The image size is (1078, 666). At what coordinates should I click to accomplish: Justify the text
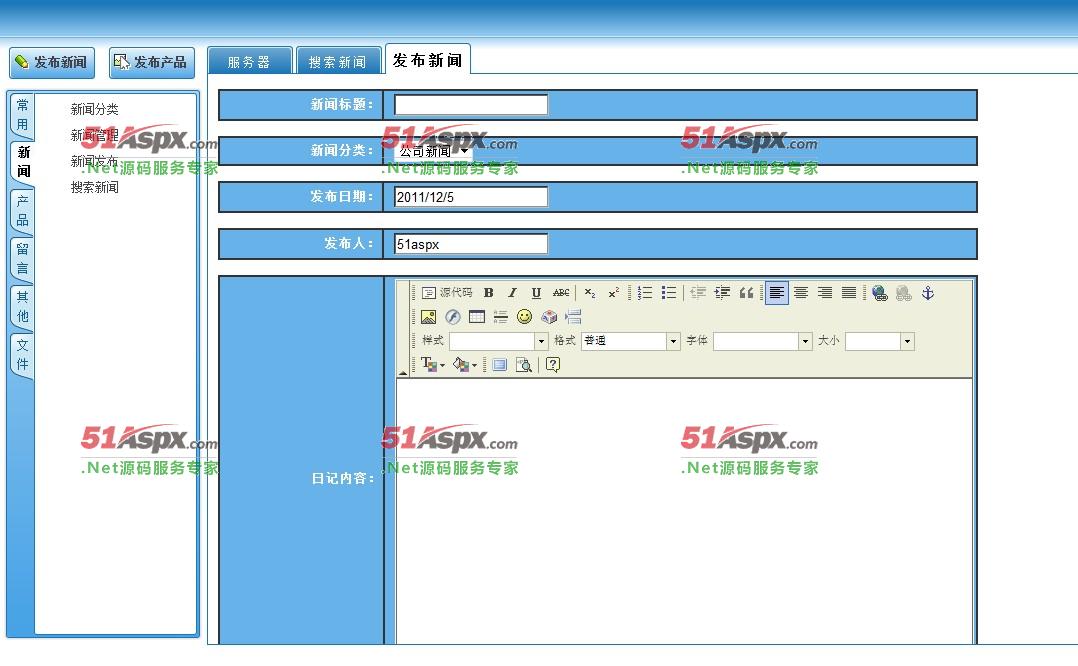(x=849, y=293)
